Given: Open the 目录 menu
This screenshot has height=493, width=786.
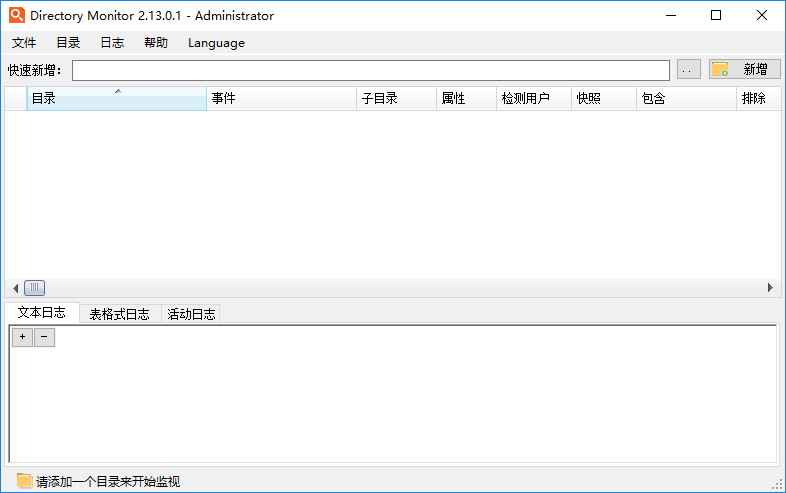Looking at the screenshot, I should (x=68, y=43).
